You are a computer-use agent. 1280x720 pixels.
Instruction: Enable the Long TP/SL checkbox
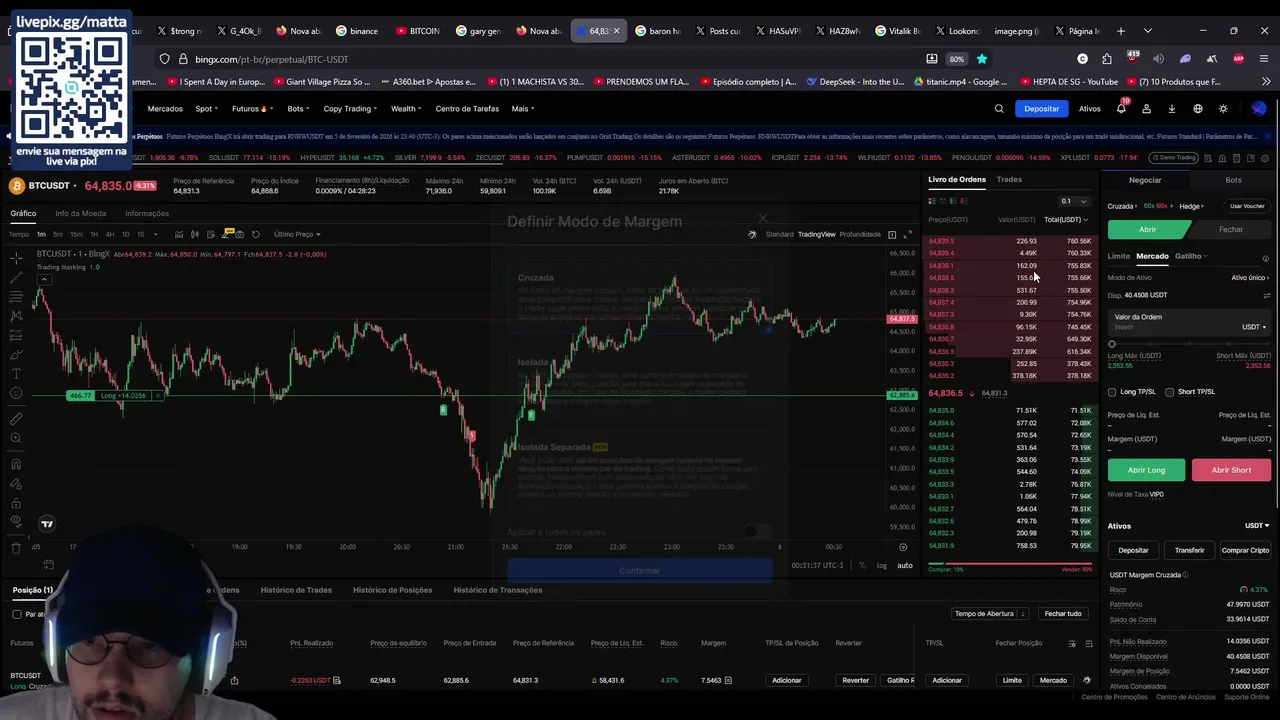coord(1112,392)
